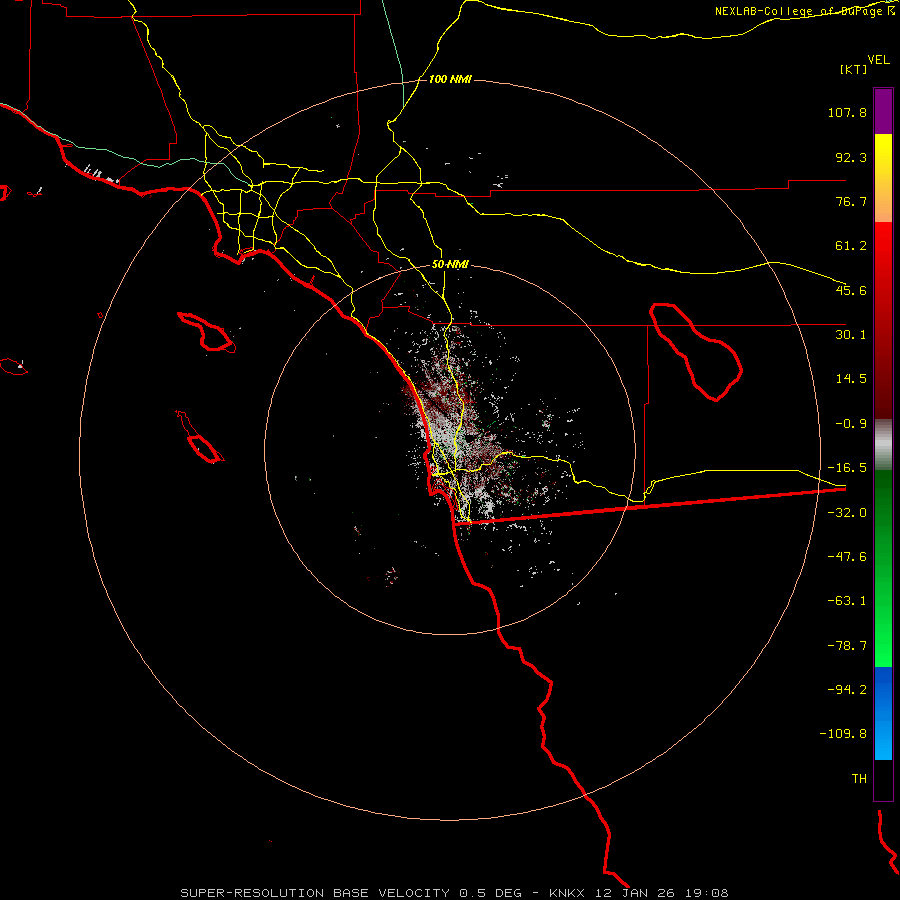Select the 14.5 legend value

click(851, 379)
